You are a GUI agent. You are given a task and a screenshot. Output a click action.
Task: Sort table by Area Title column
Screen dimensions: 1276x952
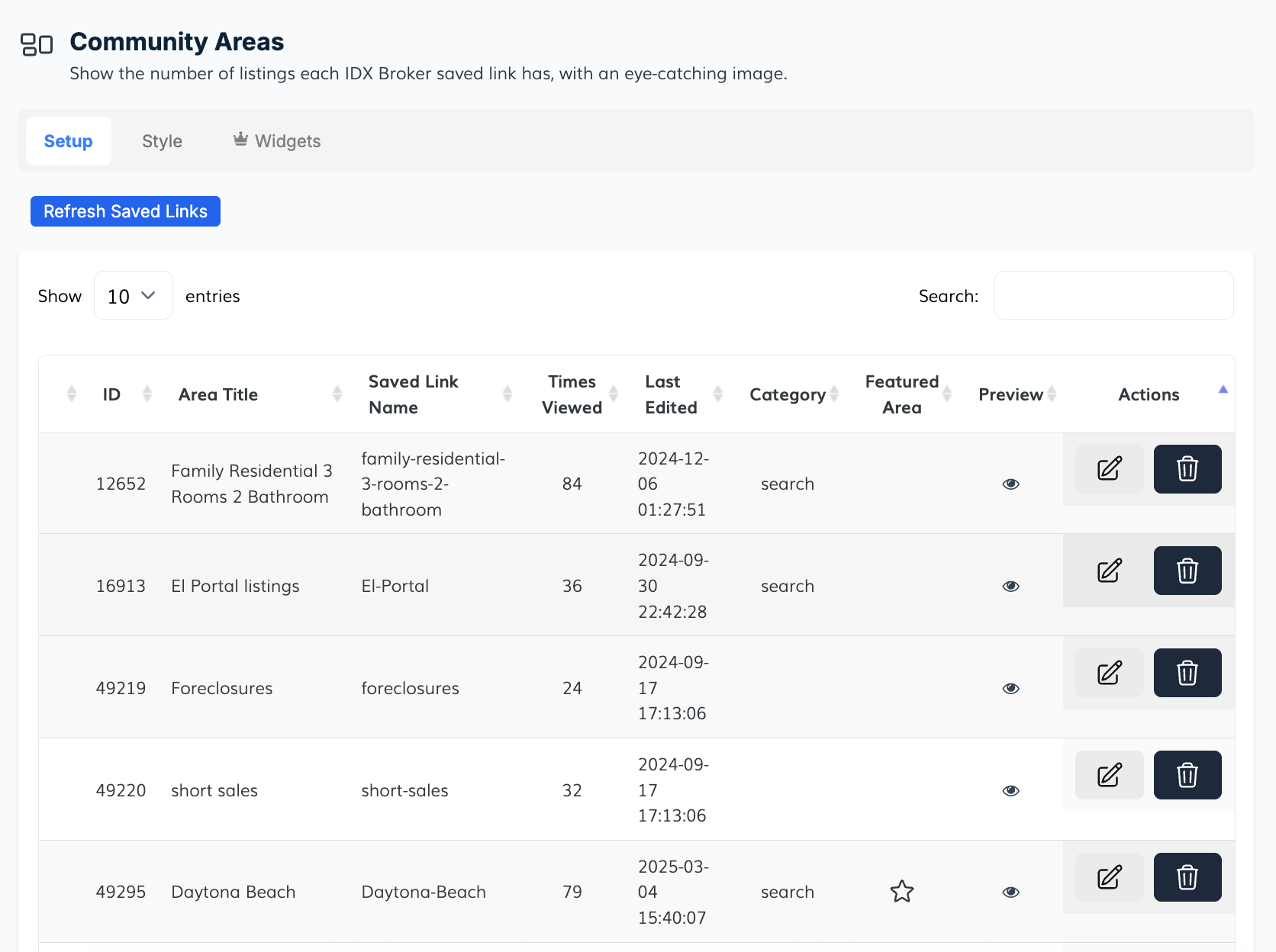click(x=218, y=394)
